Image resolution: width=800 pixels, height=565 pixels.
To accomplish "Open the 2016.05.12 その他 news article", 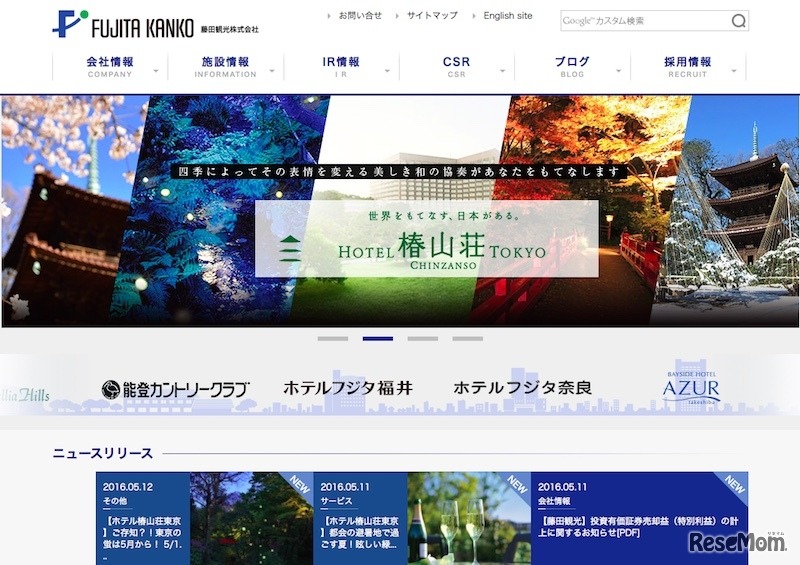I will click(x=143, y=518).
